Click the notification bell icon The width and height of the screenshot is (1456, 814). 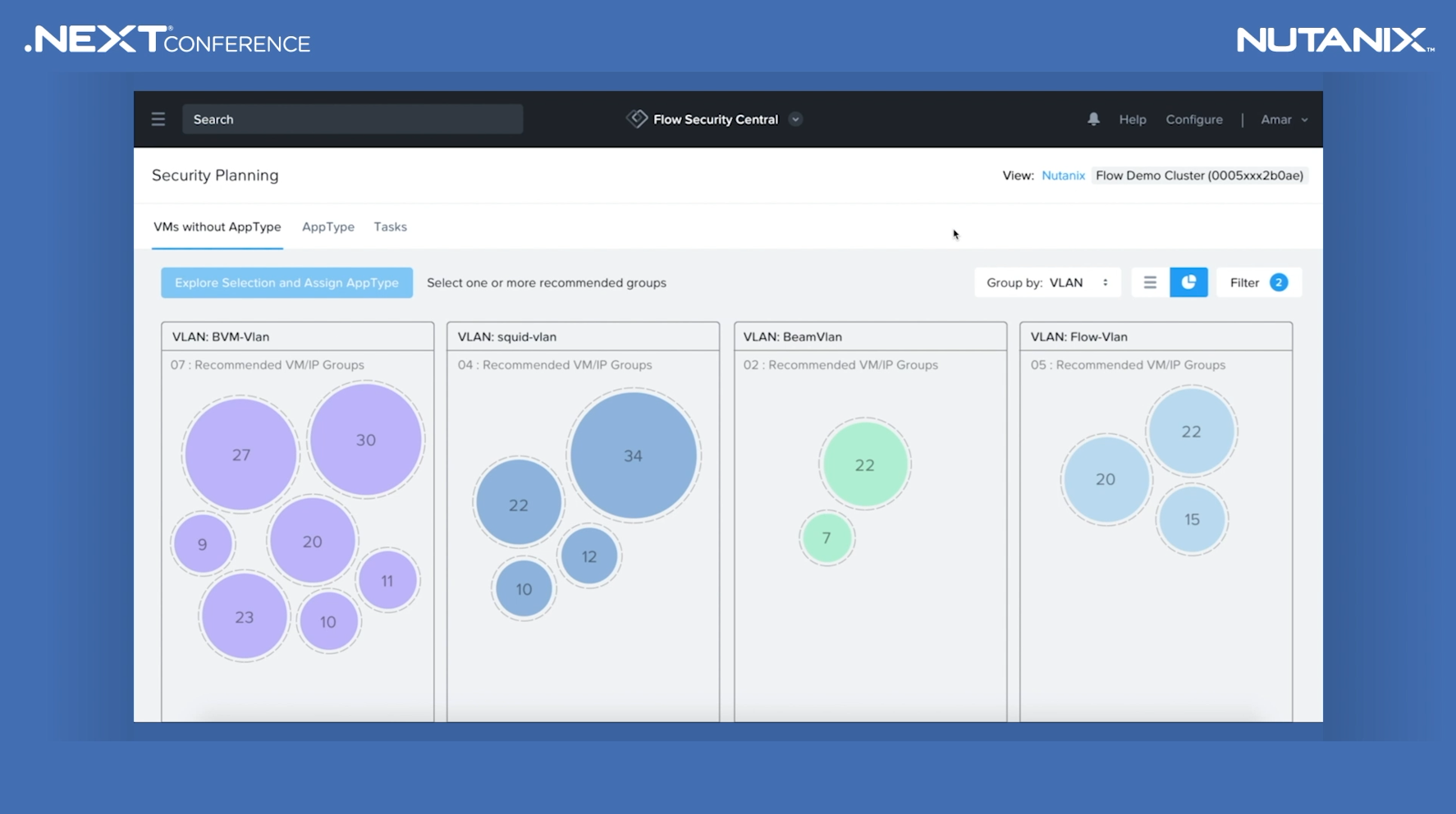click(1093, 120)
